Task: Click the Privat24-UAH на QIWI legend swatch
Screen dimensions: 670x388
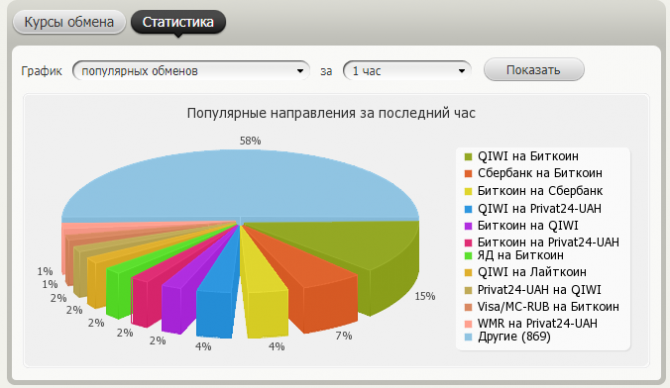Action: pos(468,290)
